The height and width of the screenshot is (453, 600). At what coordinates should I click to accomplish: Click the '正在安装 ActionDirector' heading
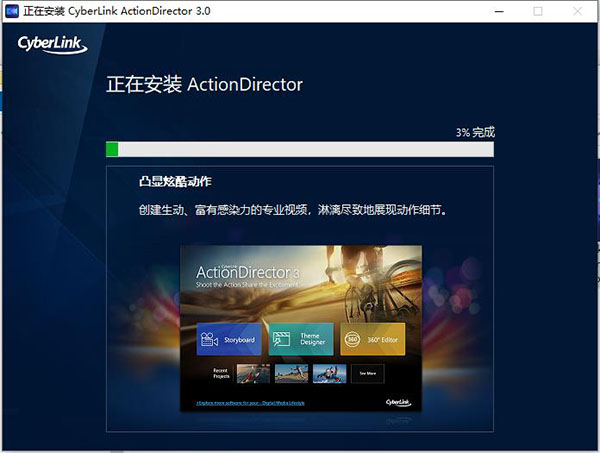(x=204, y=84)
